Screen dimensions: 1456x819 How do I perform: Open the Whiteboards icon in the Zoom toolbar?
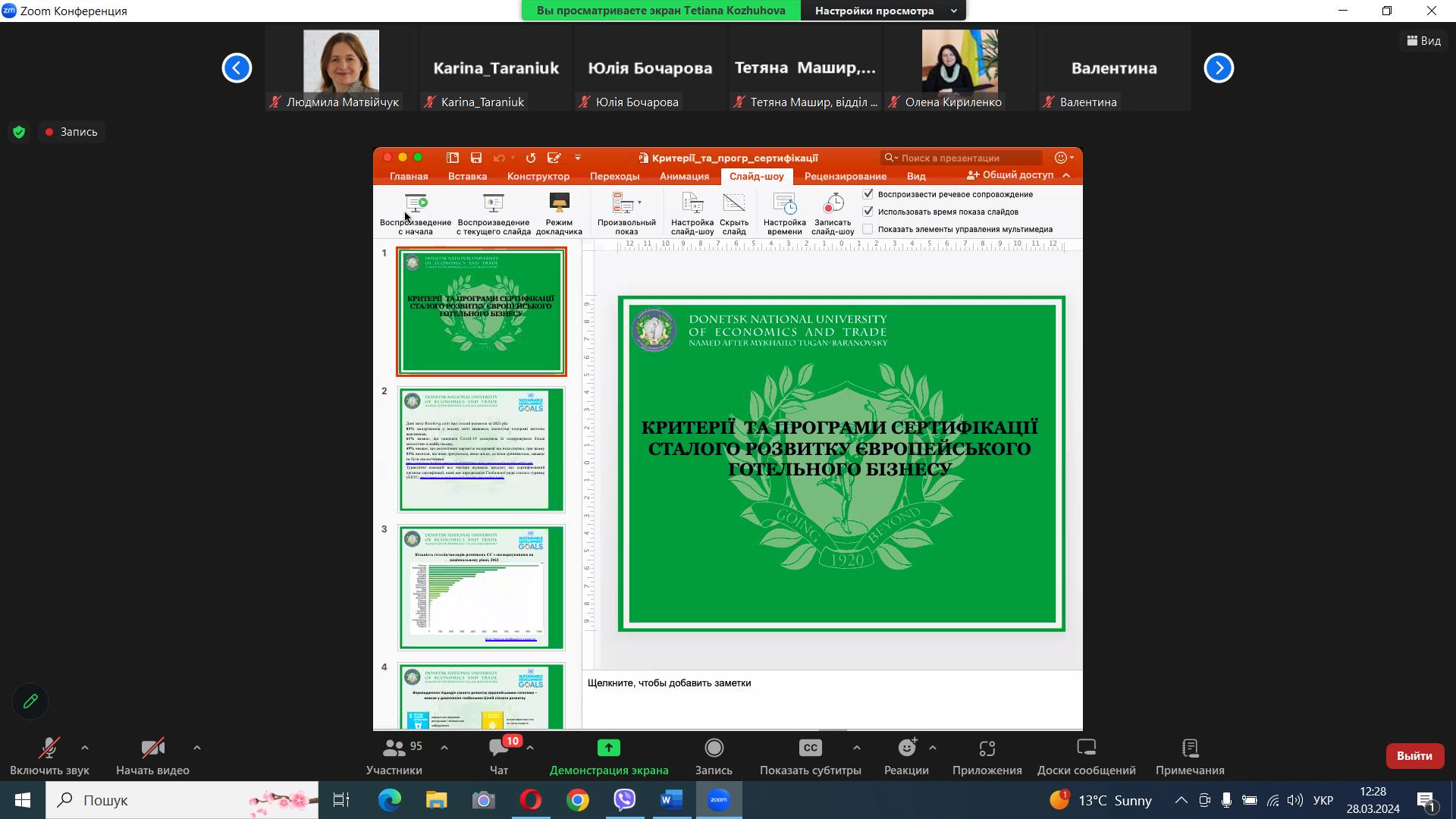(x=1086, y=748)
